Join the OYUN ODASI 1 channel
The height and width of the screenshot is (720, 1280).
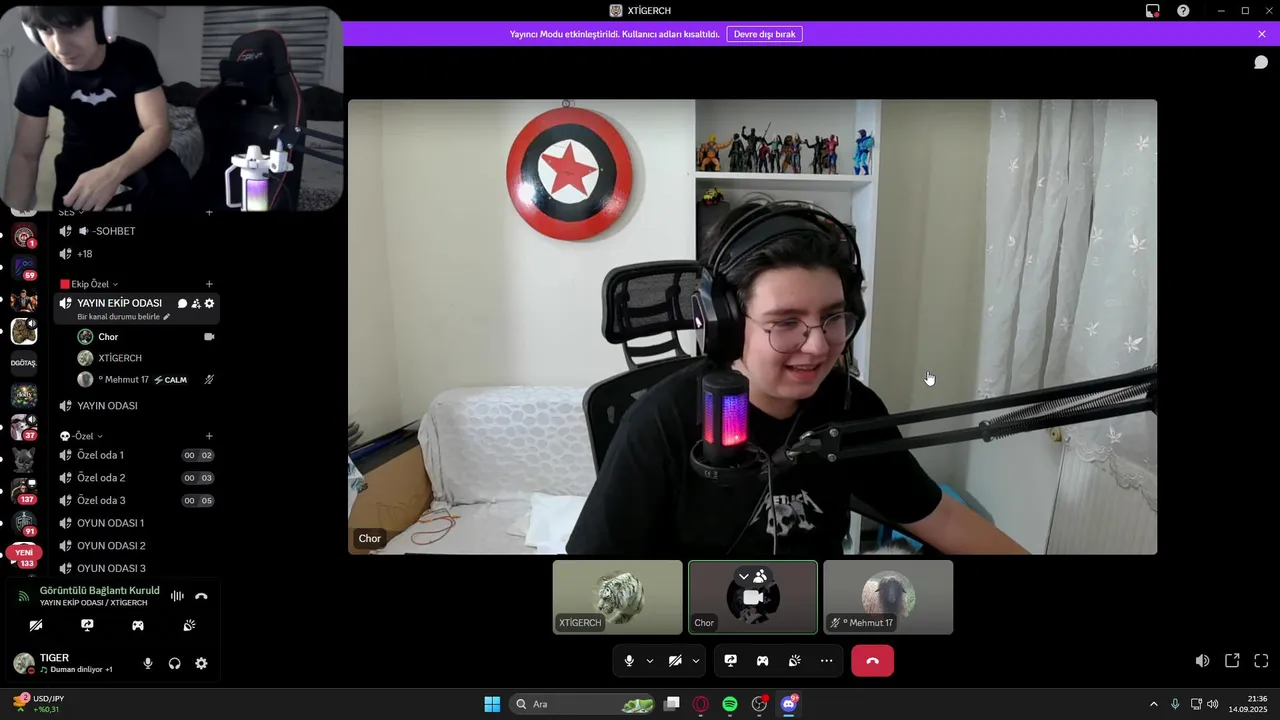point(136,523)
